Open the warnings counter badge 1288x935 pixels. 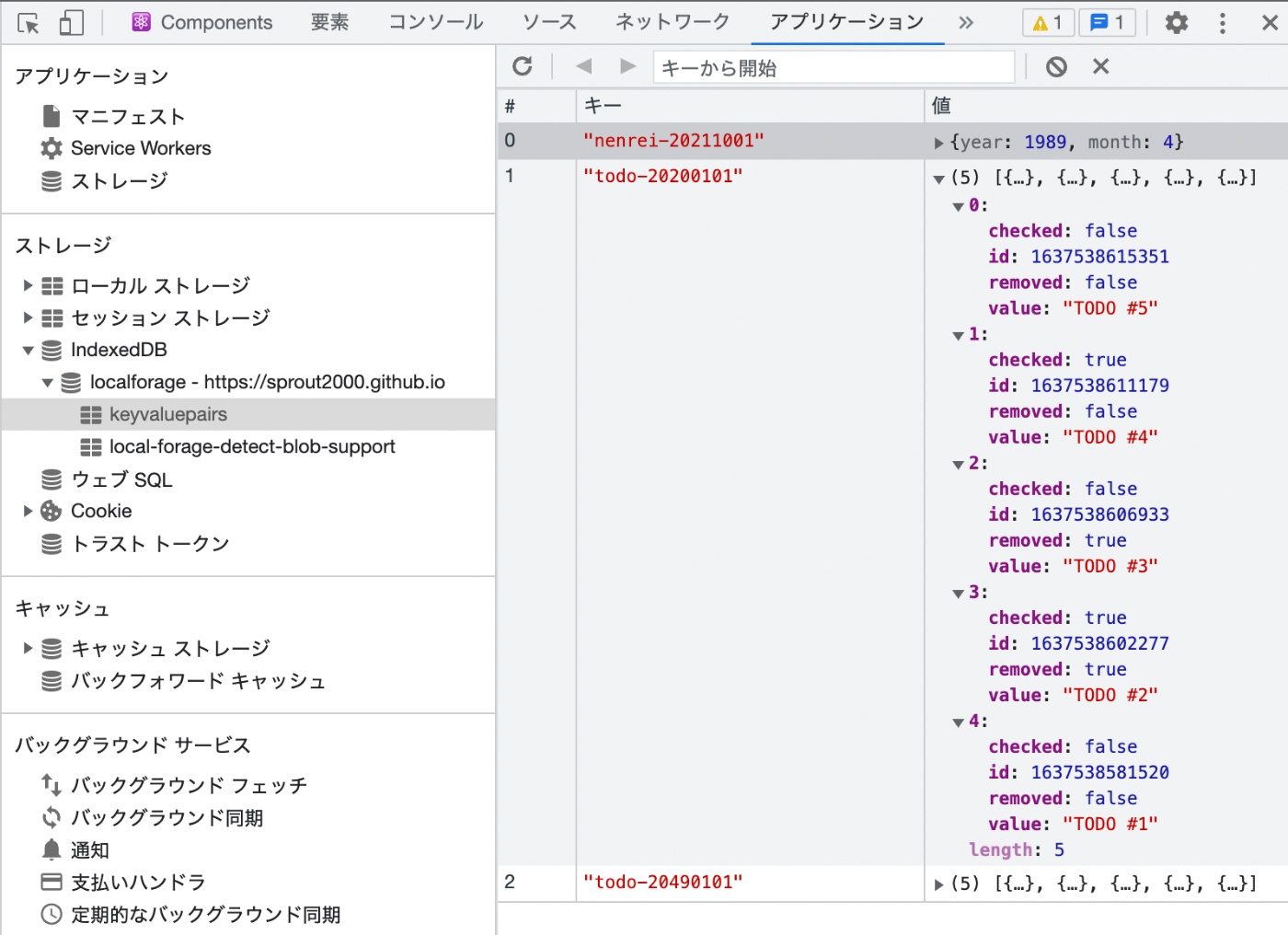pyautogui.click(x=1048, y=23)
